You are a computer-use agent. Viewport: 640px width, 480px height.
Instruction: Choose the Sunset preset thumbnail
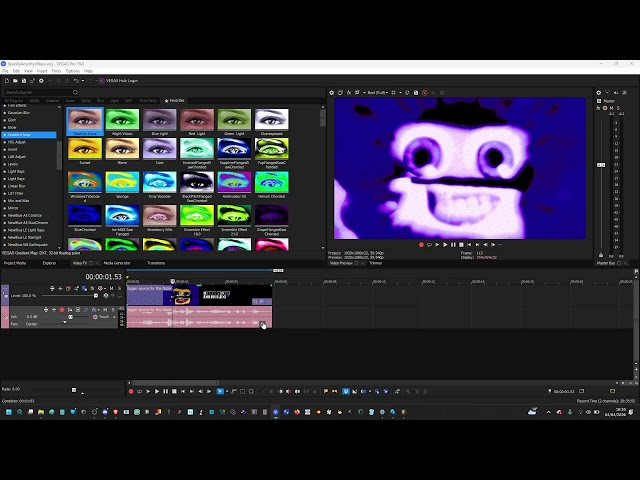85,149
